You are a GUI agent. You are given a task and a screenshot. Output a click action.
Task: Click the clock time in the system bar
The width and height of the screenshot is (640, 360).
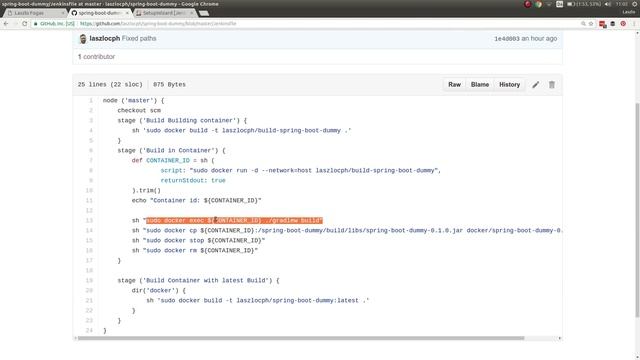point(622,4)
